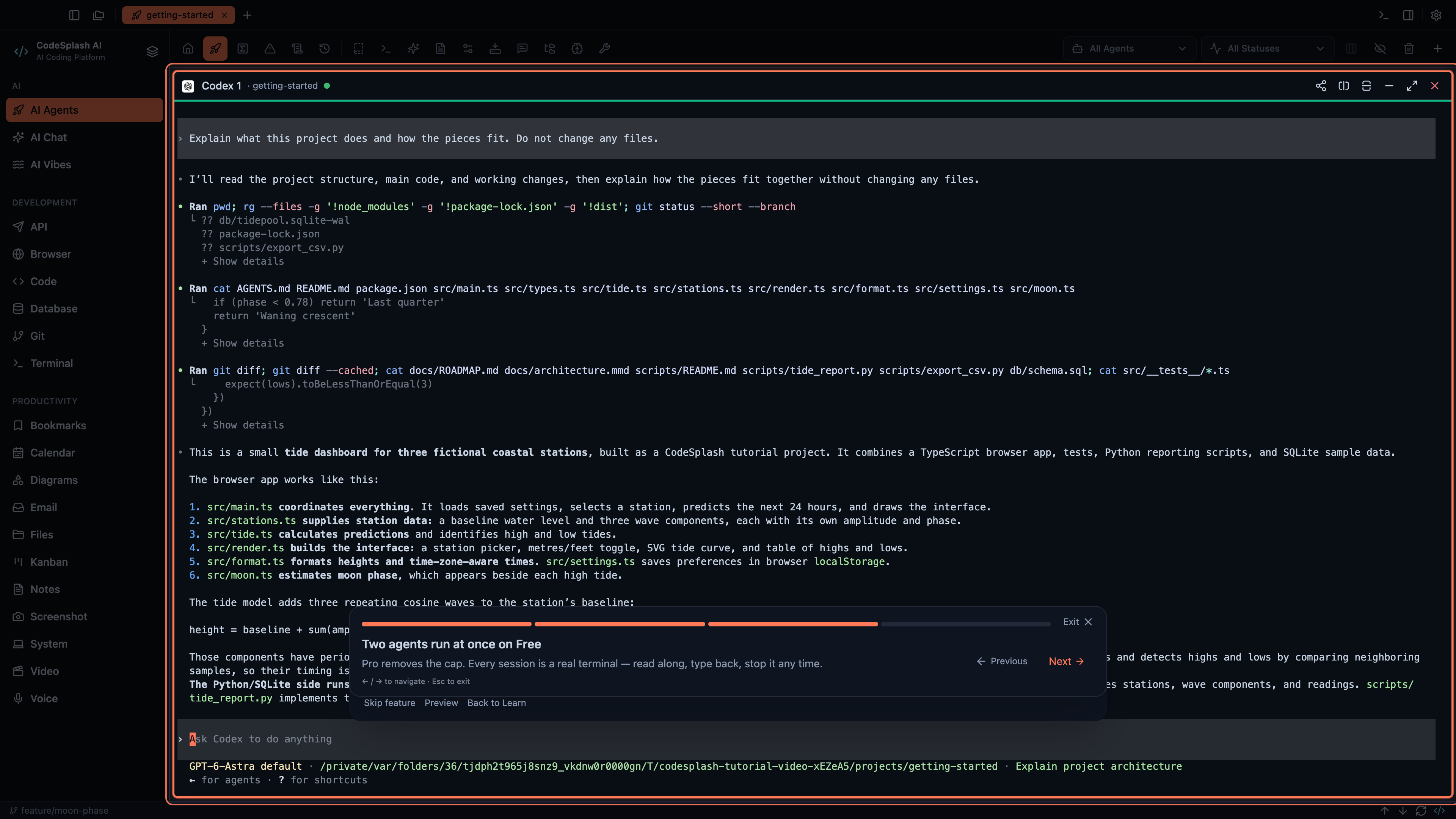The height and width of the screenshot is (819, 1456).
Task: Open Diagrams in the sidebar
Action: click(x=85, y=480)
